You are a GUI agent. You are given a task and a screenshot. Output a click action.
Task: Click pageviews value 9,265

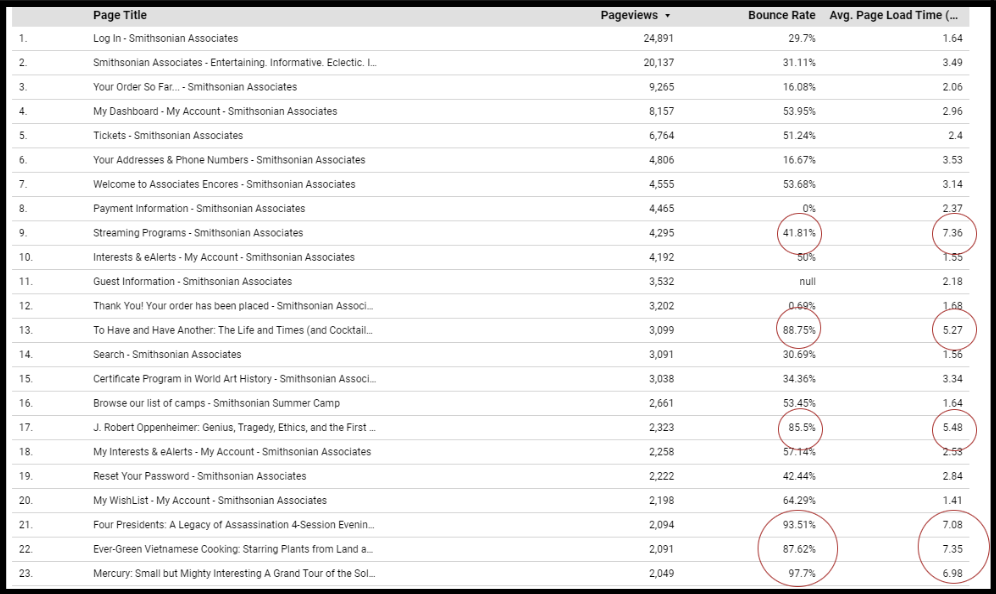click(x=661, y=87)
